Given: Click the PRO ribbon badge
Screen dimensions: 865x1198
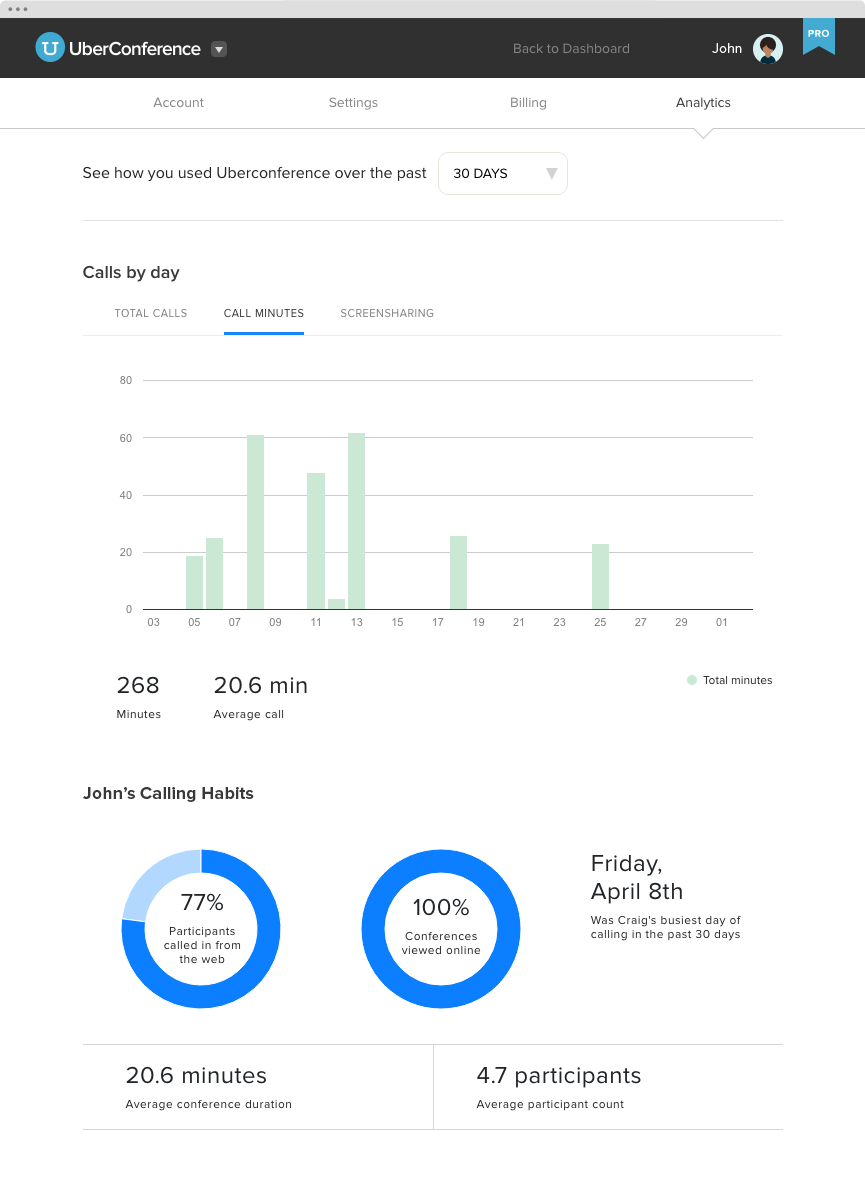Looking at the screenshot, I should click(818, 35).
